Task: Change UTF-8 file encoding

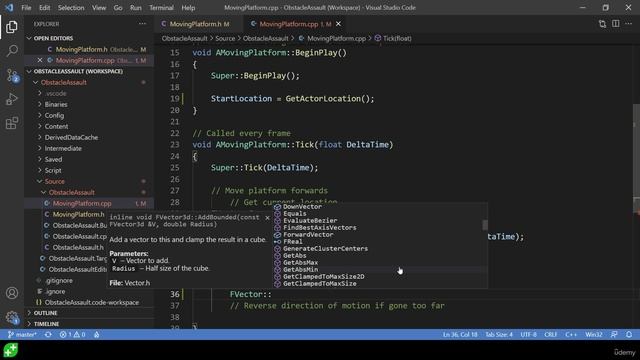Action: pyautogui.click(x=529, y=334)
